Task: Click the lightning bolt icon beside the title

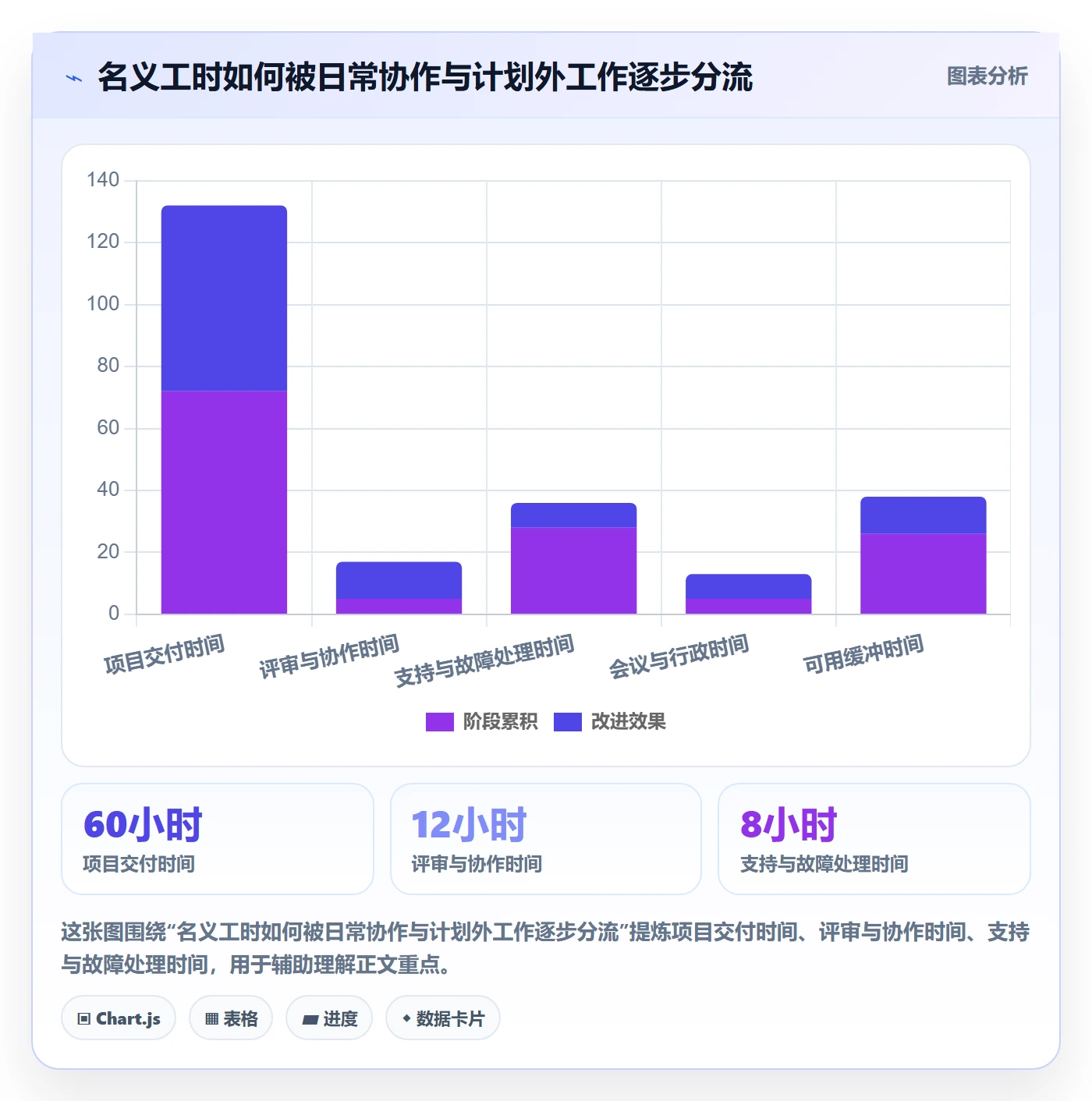Action: pyautogui.click(x=74, y=78)
